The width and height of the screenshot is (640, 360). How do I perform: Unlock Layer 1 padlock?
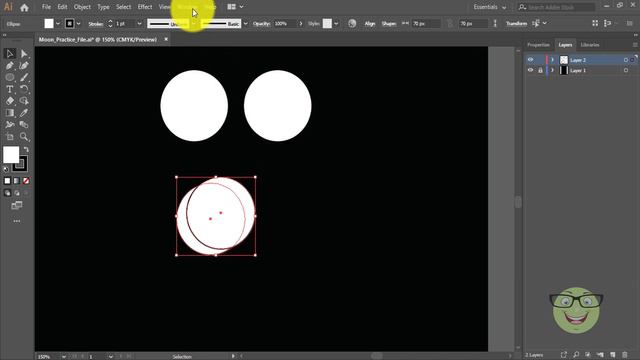tap(540, 70)
